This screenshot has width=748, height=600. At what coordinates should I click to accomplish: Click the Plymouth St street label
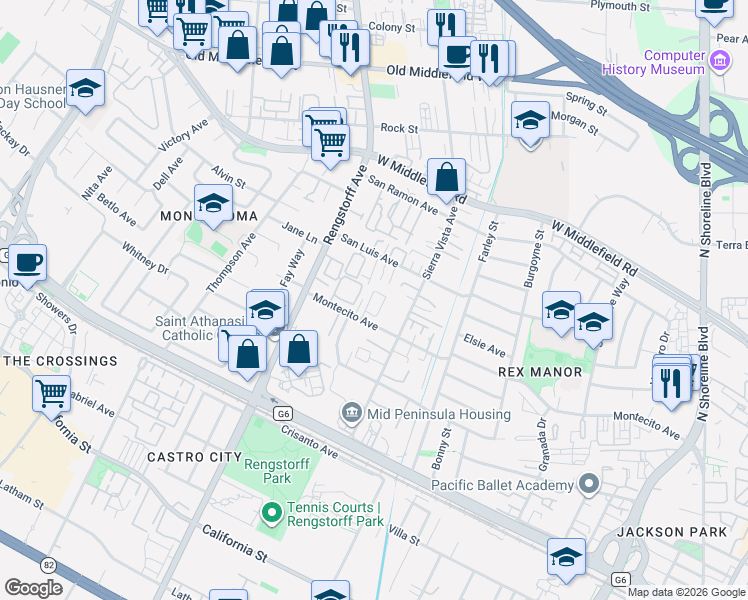620,6
